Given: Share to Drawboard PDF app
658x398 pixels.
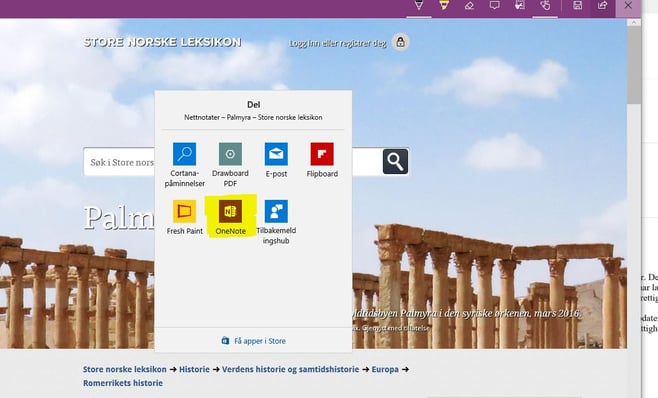Looking at the screenshot, I should (x=230, y=165).
